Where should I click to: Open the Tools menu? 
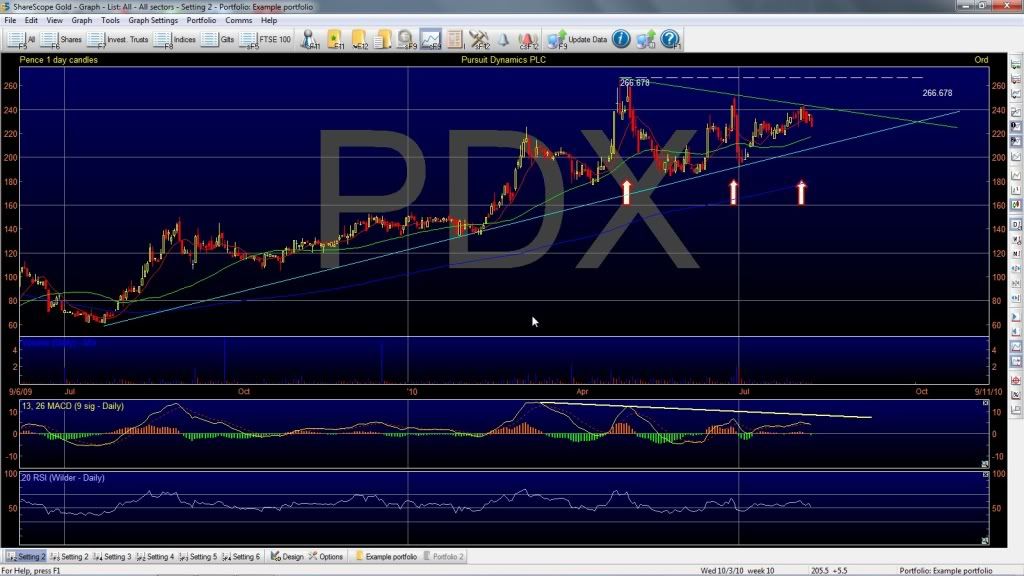(110, 20)
